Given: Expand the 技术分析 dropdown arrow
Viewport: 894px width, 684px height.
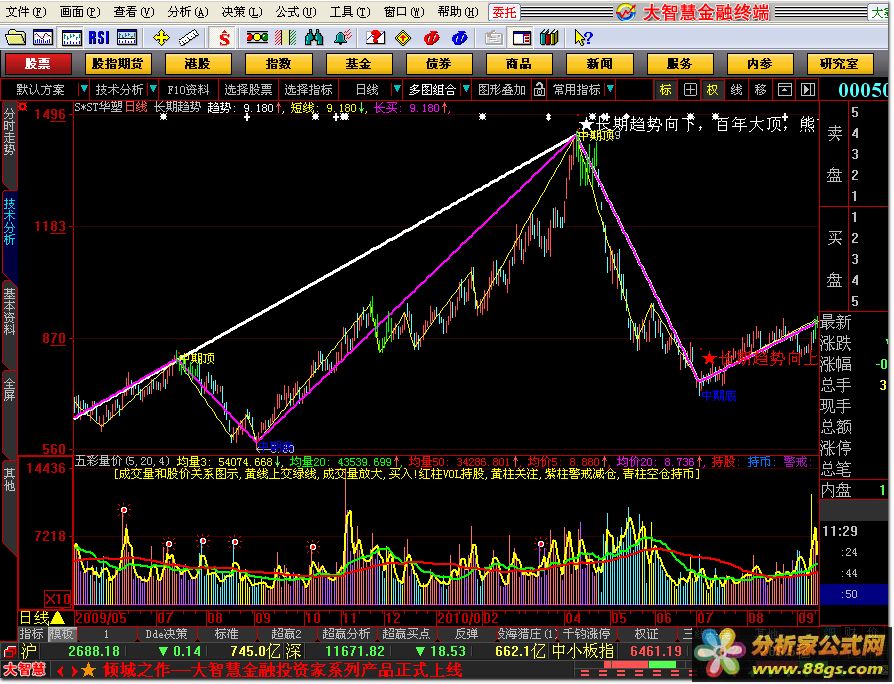Looking at the screenshot, I should click(152, 89).
